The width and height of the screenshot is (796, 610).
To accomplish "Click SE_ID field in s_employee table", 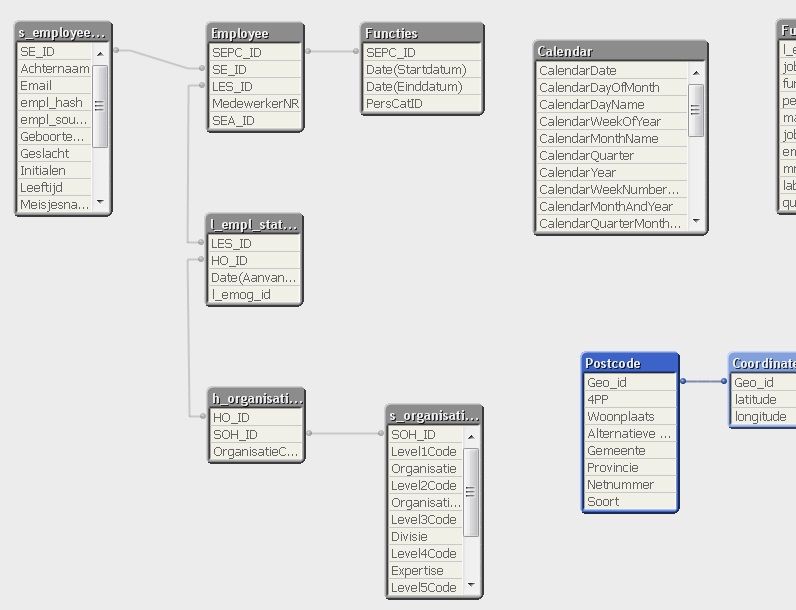I will pos(55,52).
